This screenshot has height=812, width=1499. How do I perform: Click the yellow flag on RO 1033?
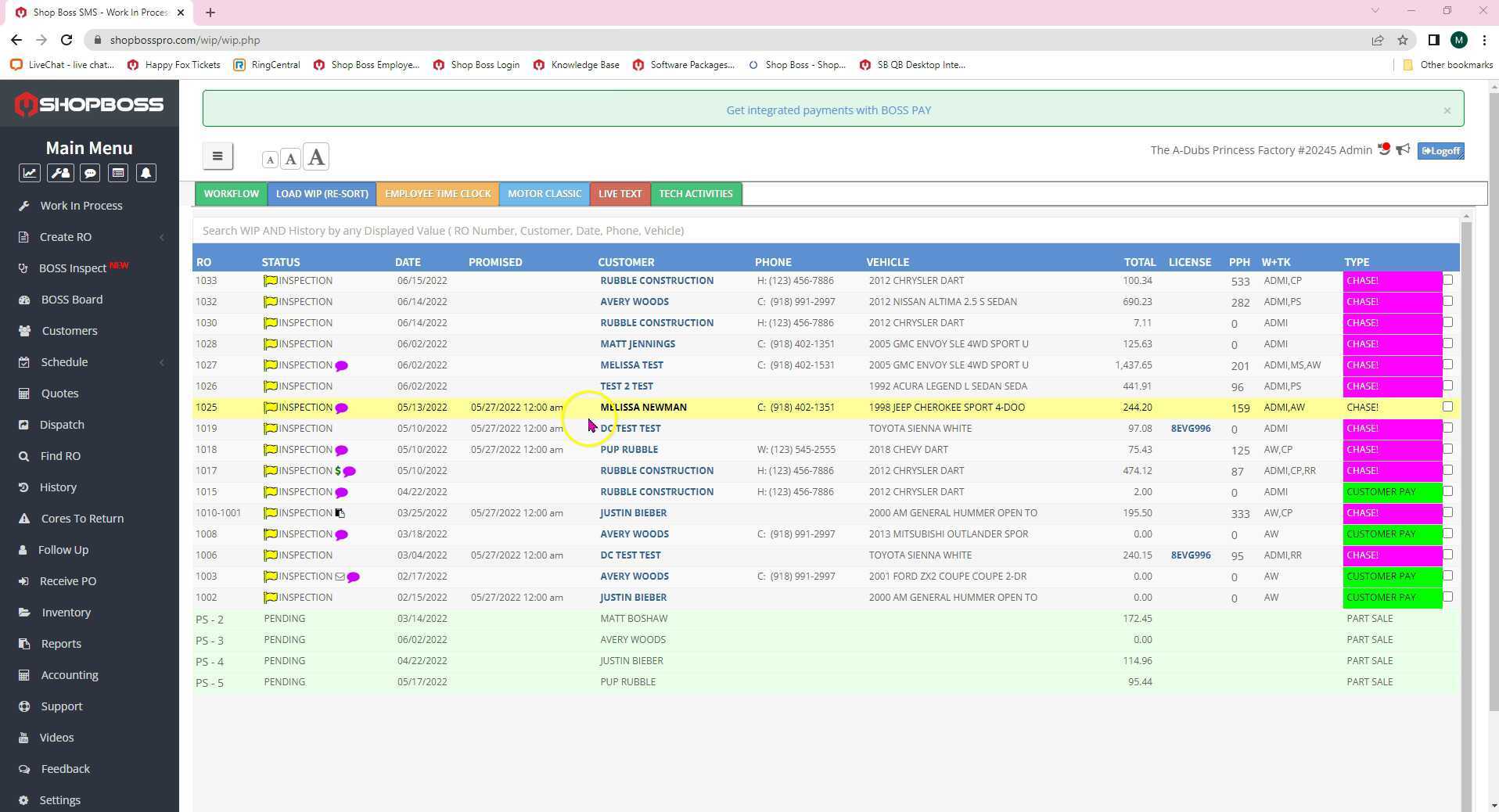pos(271,281)
